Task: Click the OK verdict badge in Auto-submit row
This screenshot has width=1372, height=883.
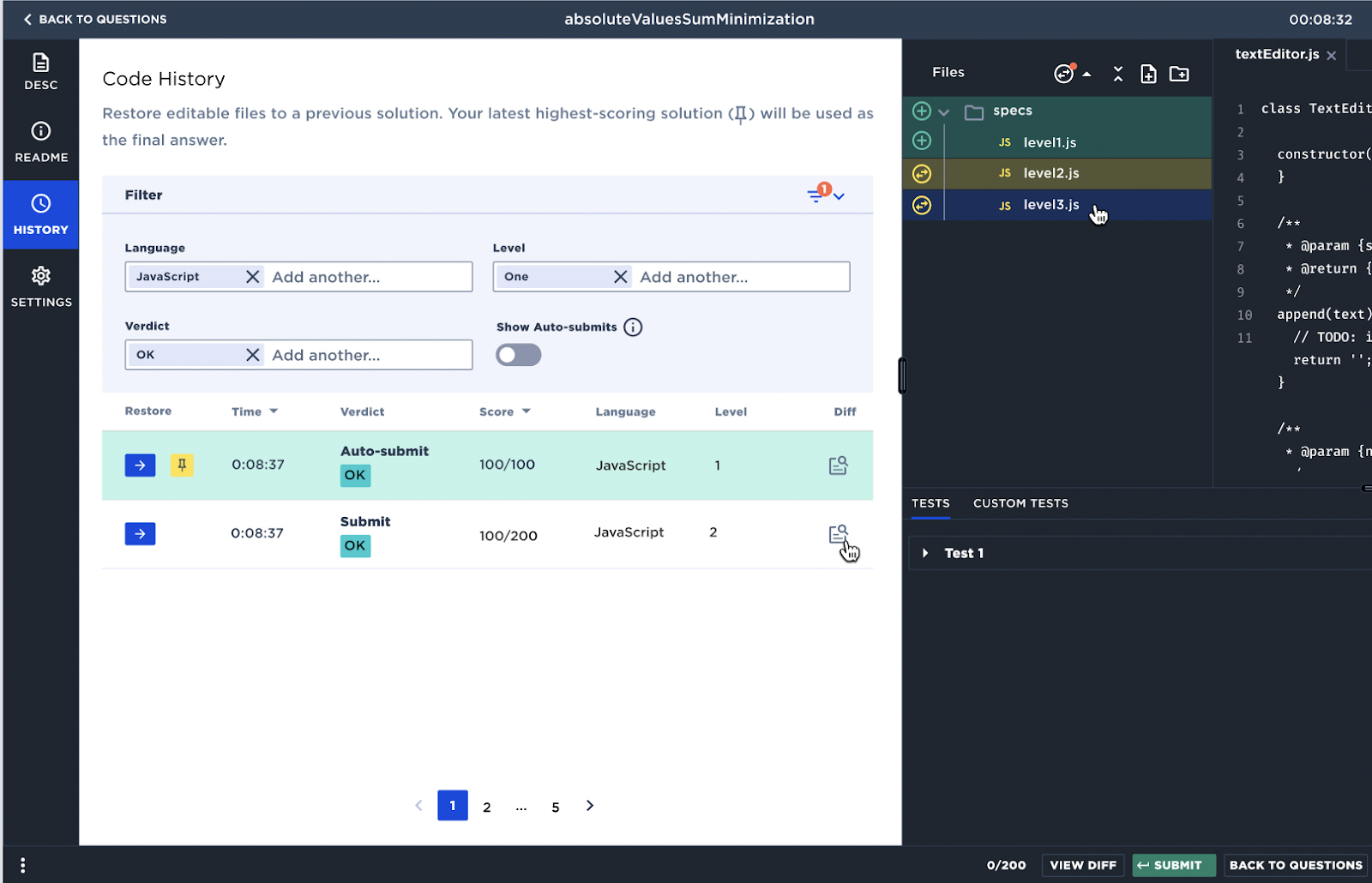Action: coord(355,475)
